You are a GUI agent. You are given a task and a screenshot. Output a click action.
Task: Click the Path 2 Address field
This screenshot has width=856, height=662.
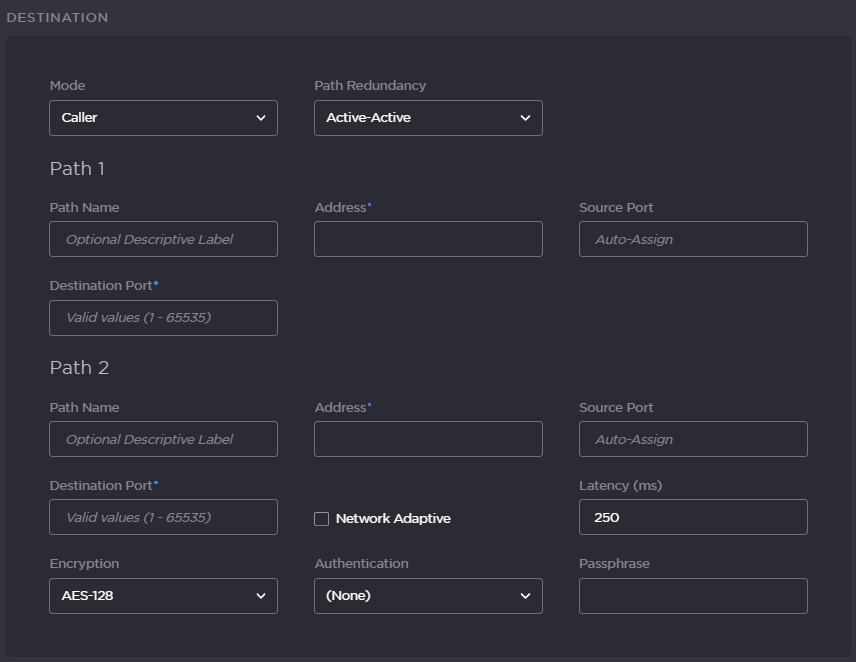tap(428, 439)
